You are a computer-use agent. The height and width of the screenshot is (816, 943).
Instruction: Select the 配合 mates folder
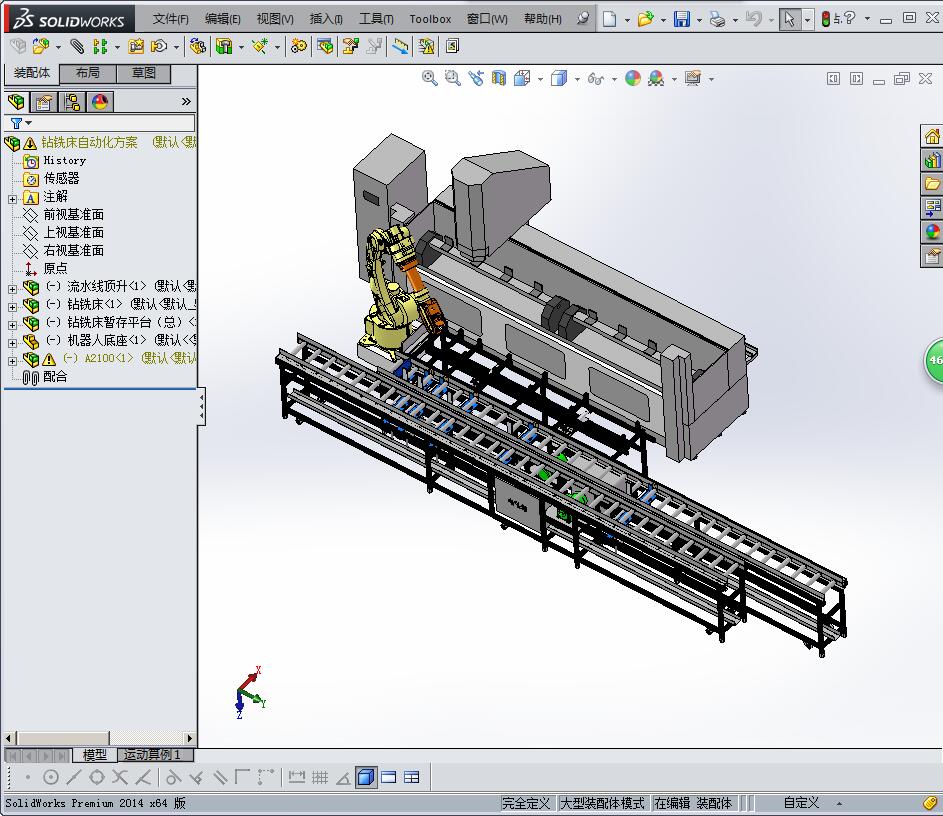pos(55,376)
